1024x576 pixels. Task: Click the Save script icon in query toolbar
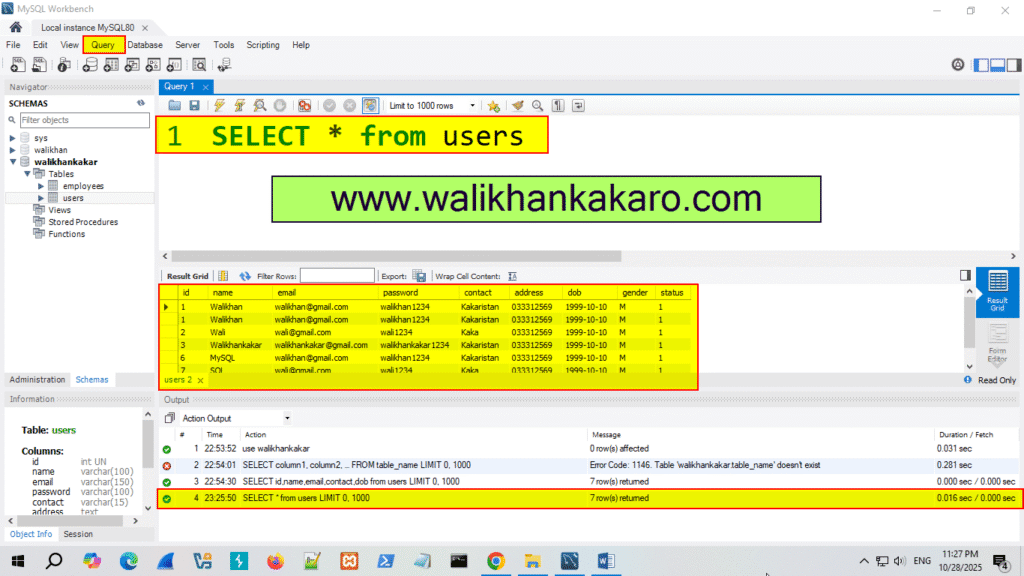[x=194, y=105]
